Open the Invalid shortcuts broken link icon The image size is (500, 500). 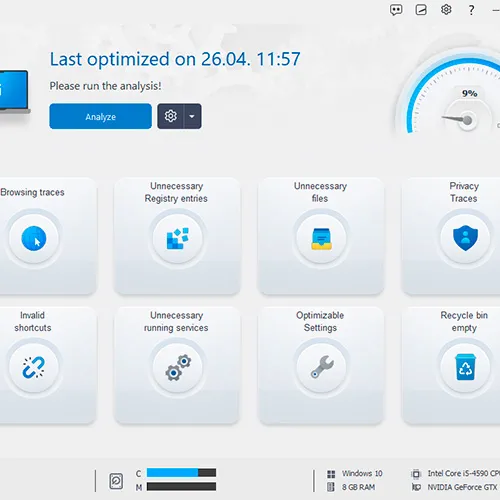[34, 367]
